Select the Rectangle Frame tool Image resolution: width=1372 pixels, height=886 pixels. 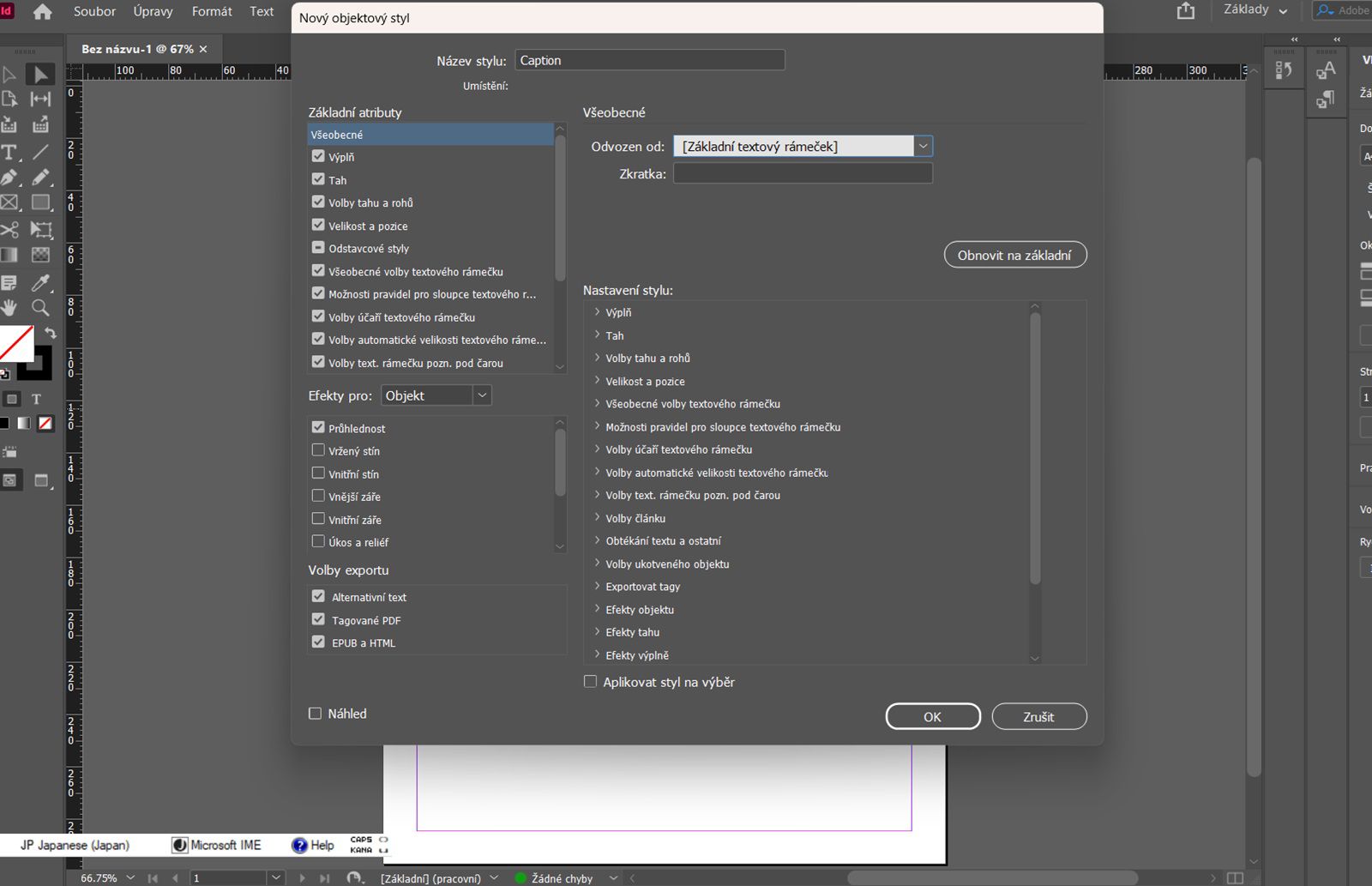[x=9, y=203]
